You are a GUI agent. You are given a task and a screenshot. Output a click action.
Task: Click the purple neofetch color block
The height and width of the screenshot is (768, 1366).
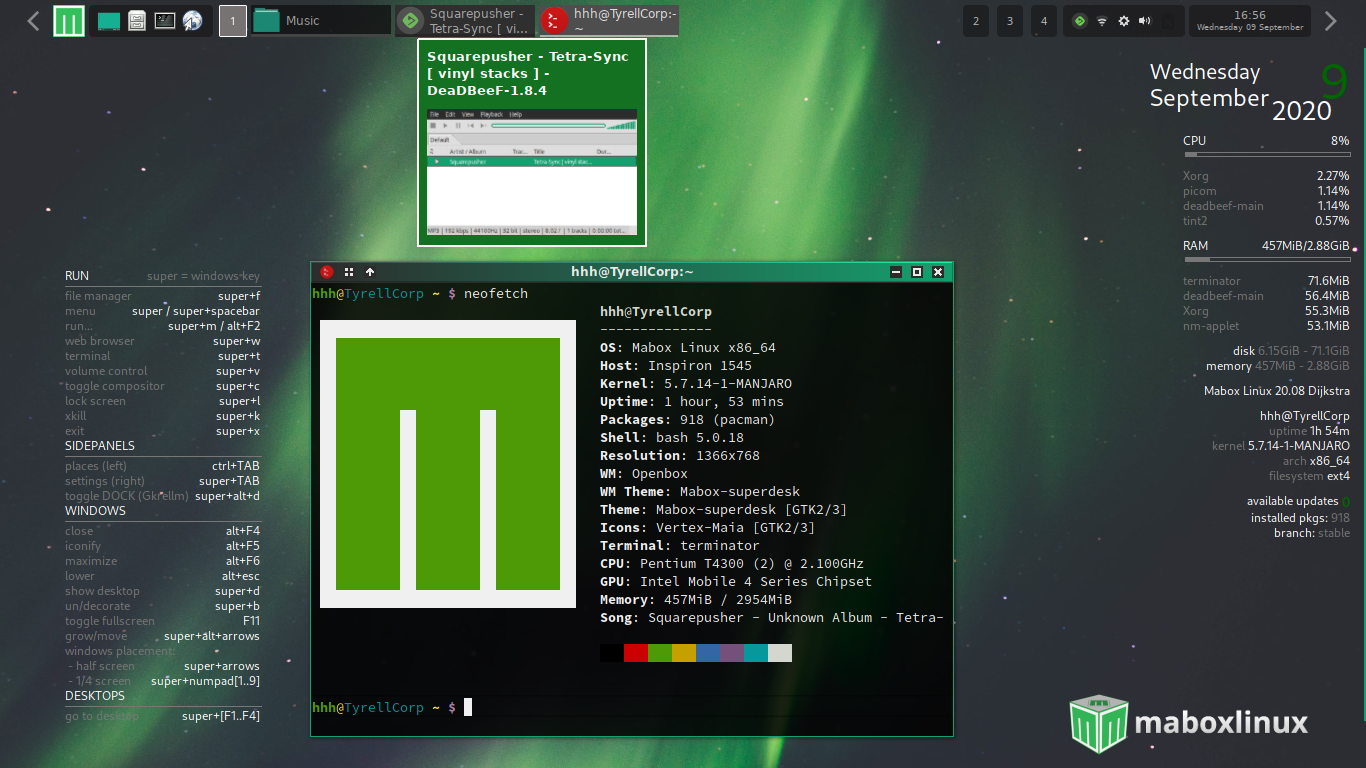(x=732, y=653)
